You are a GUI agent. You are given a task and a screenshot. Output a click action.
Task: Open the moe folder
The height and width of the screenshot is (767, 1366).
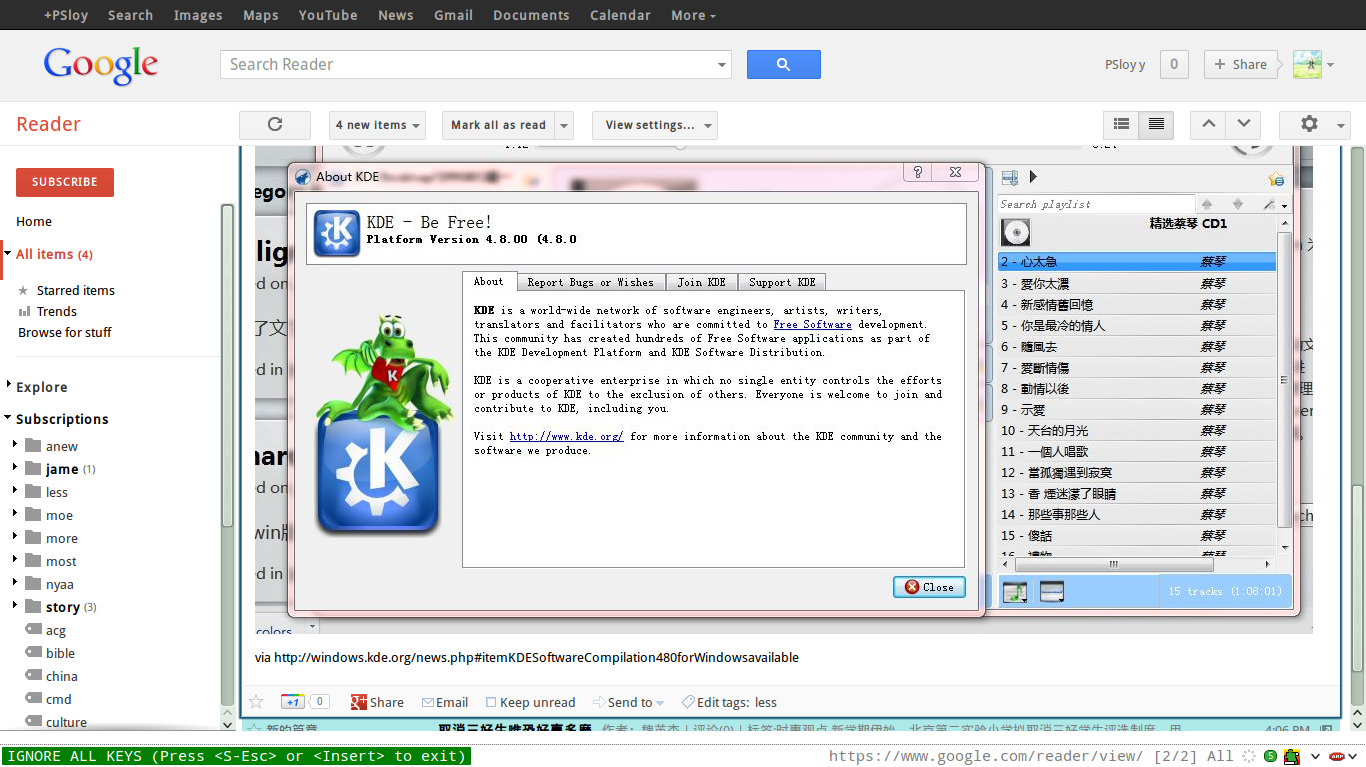[x=59, y=515]
